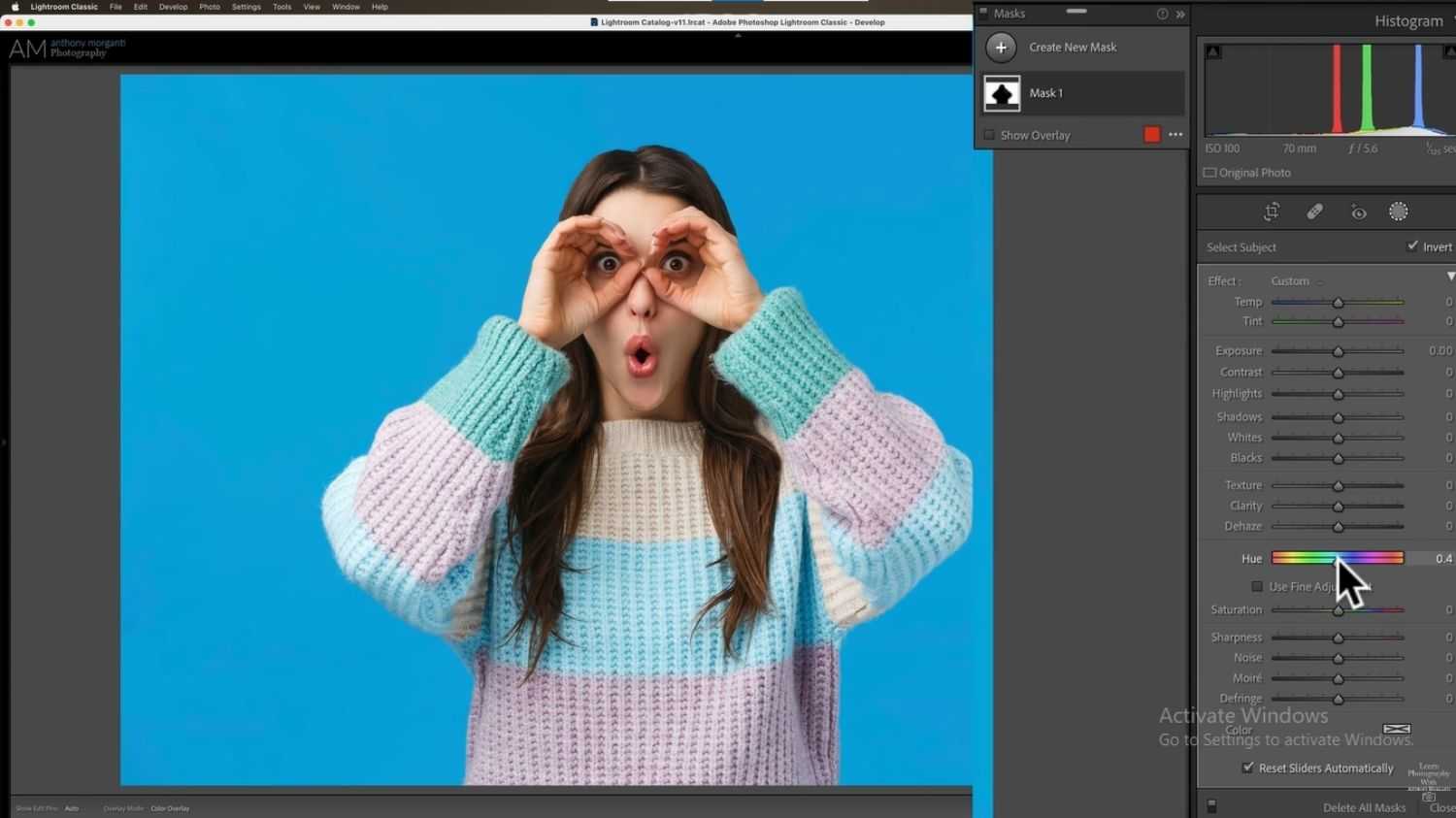Open the Healing/Spot Removal tool
This screenshot has height=818, width=1456.
click(x=1315, y=212)
